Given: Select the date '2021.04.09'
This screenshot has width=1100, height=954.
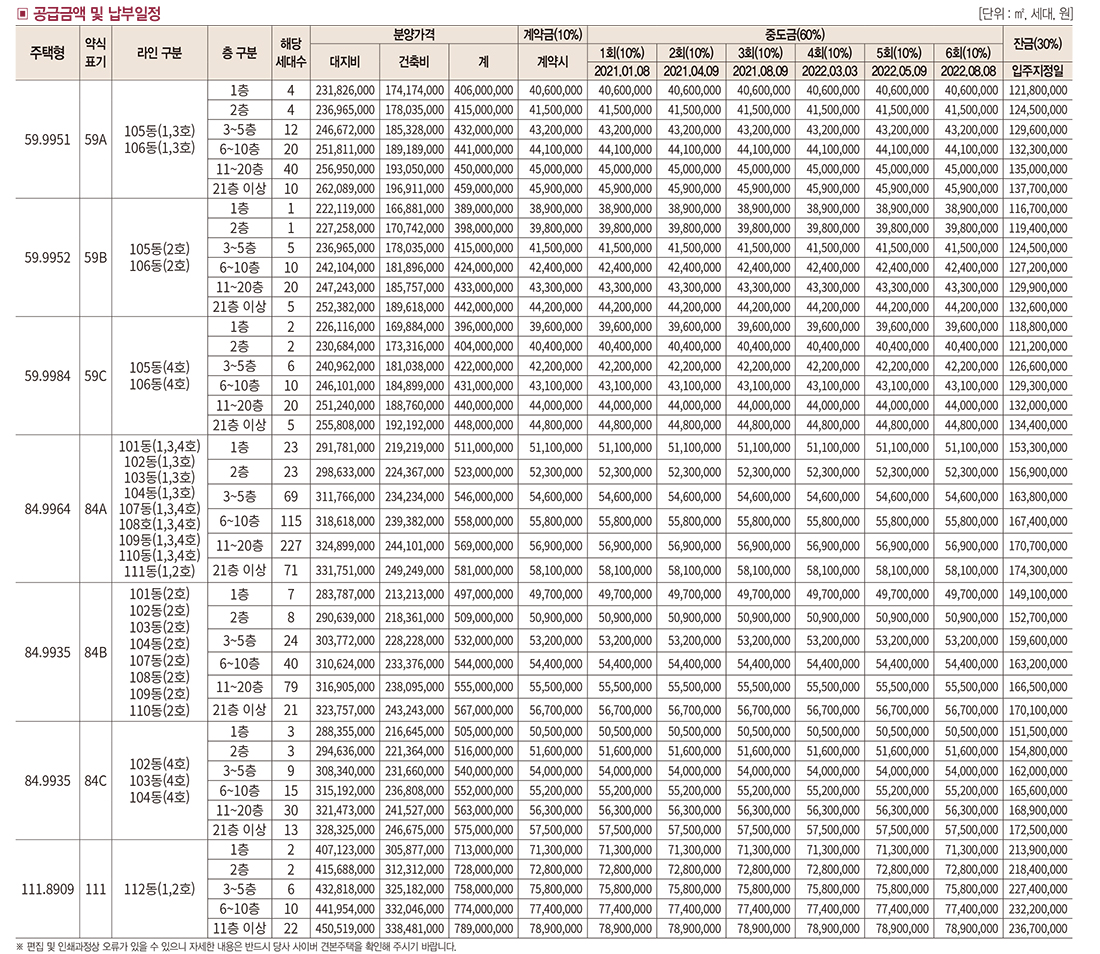Looking at the screenshot, I should click(691, 71).
